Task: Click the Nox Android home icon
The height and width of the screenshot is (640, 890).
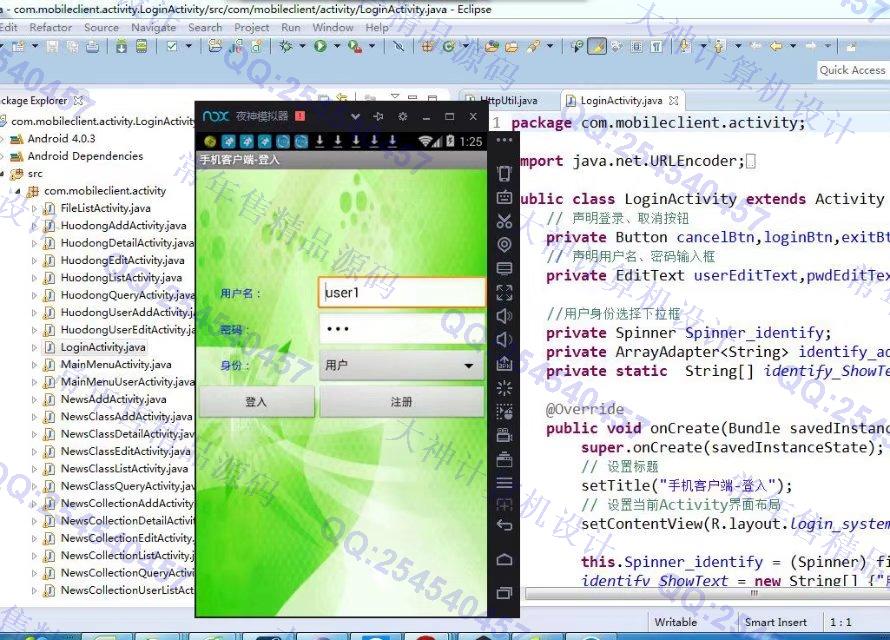Action: (x=504, y=560)
